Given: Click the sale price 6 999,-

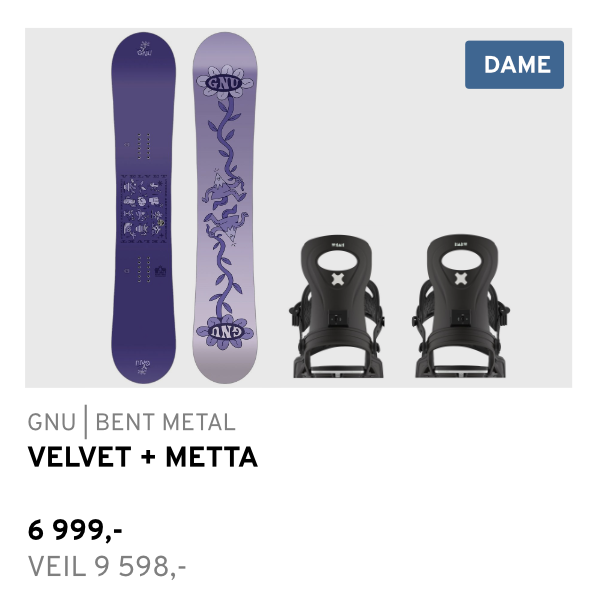Looking at the screenshot, I should [x=76, y=530].
